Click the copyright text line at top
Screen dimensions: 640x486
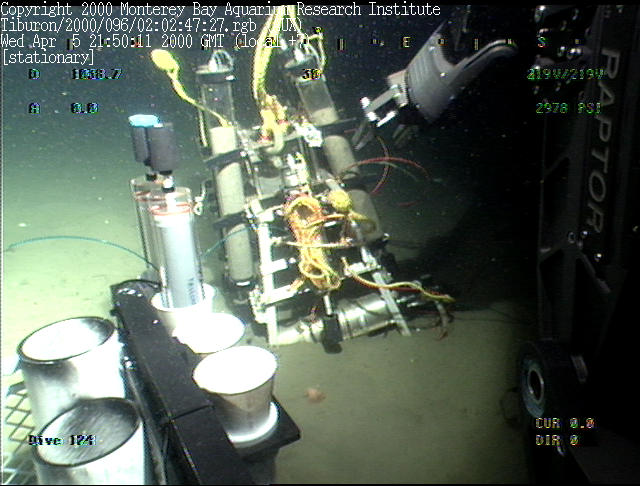click(220, 9)
